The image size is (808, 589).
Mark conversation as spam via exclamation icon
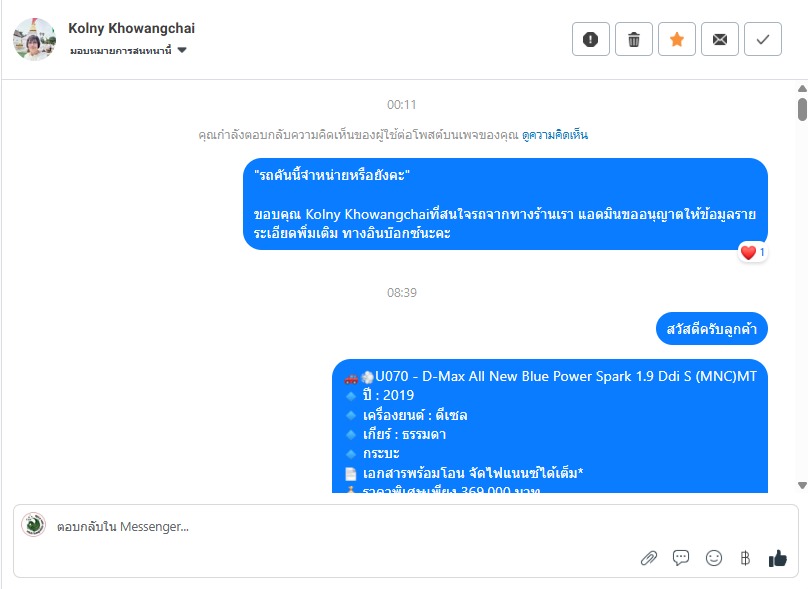591,39
